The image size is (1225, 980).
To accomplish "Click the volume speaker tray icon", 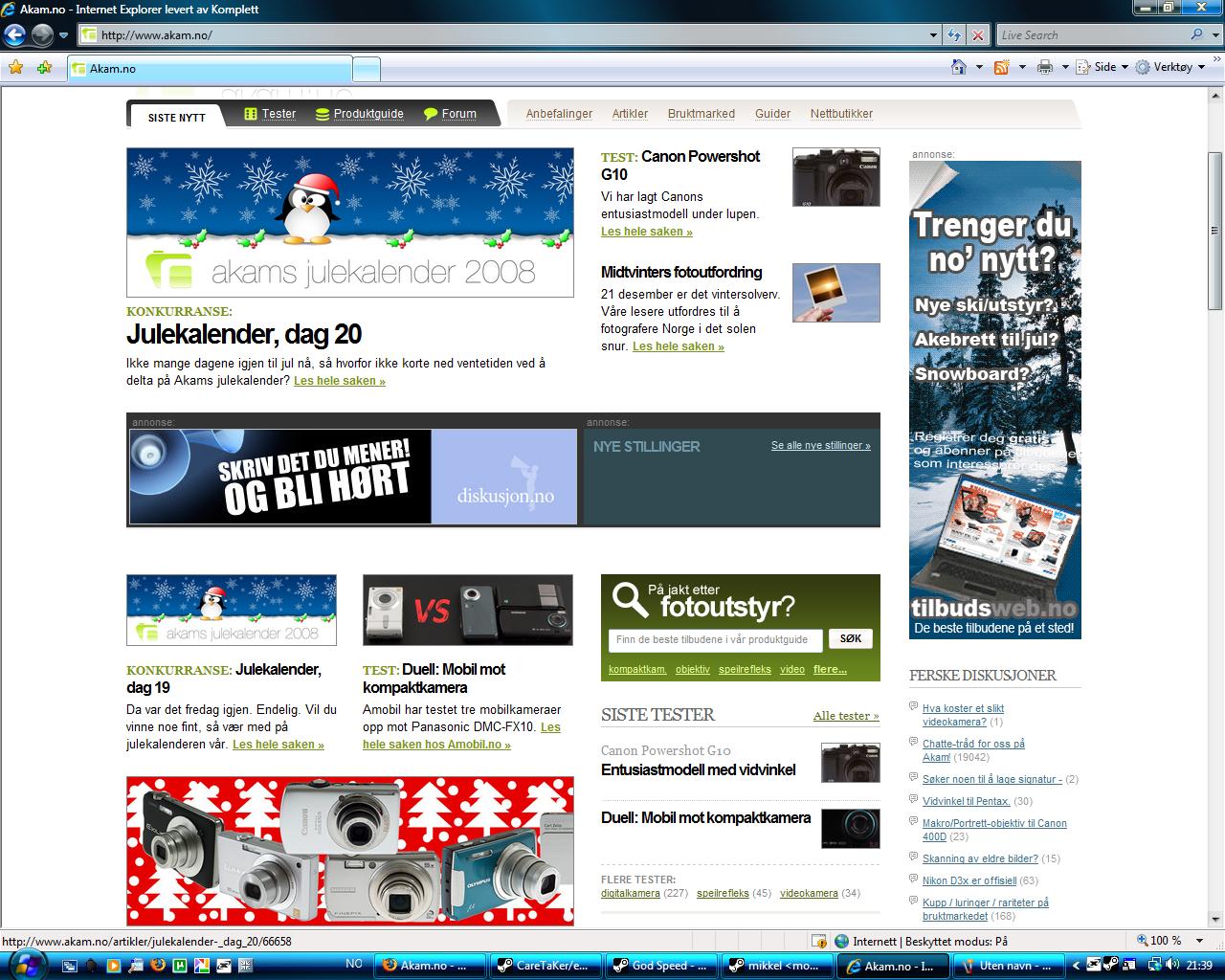I will pos(1173,966).
